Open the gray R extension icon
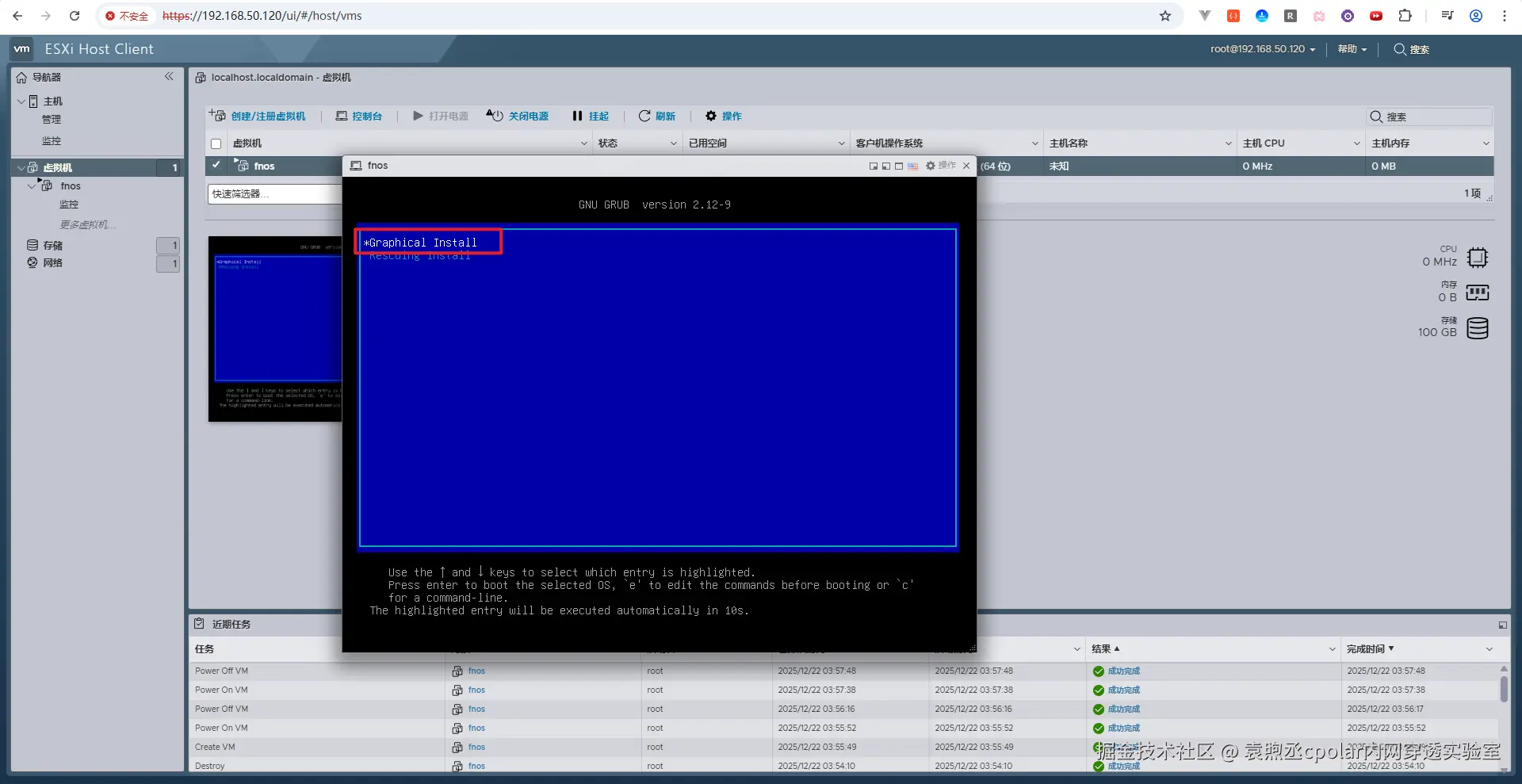This screenshot has width=1522, height=784. click(x=1291, y=16)
